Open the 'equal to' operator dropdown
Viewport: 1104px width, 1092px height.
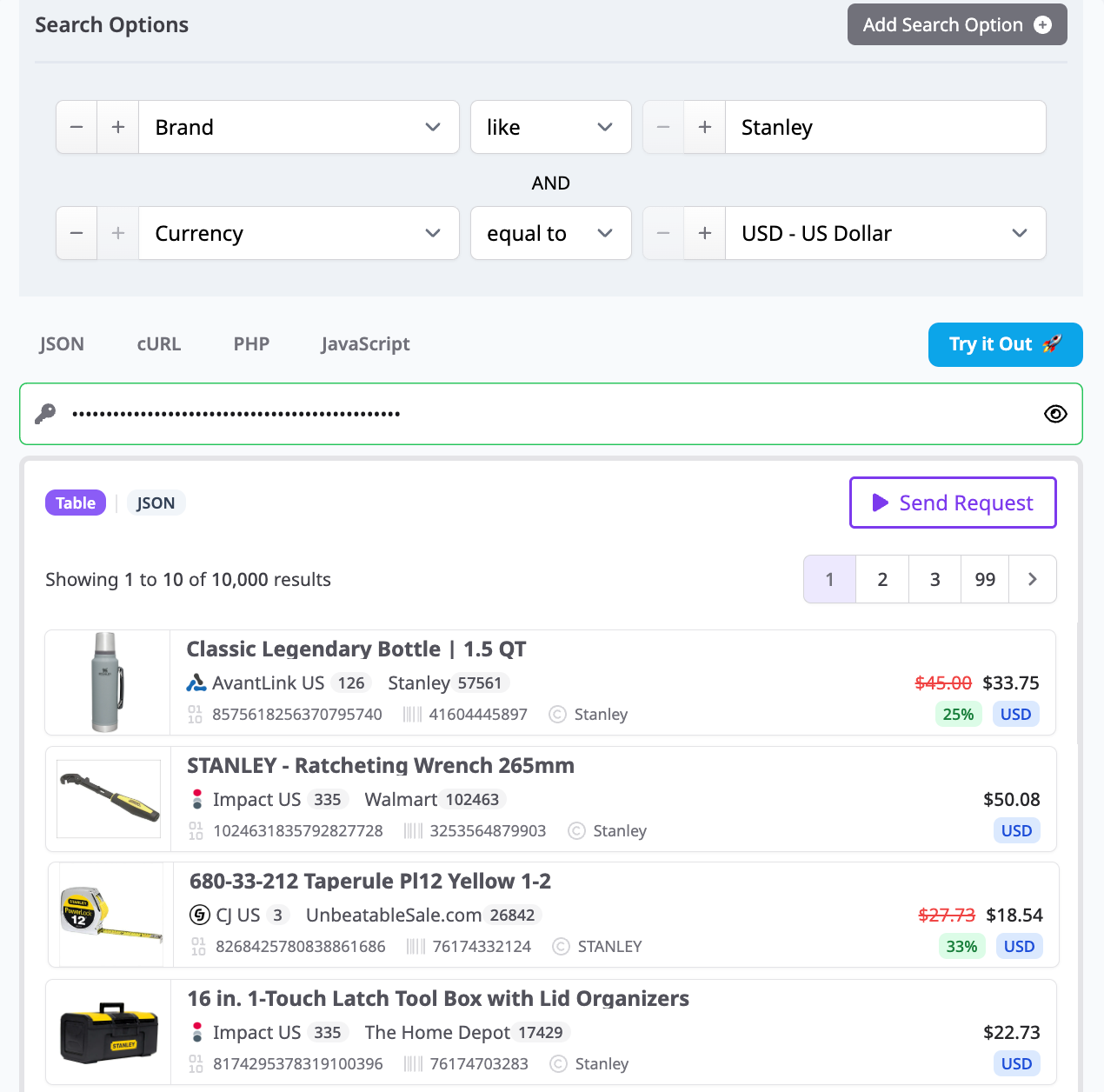[551, 233]
